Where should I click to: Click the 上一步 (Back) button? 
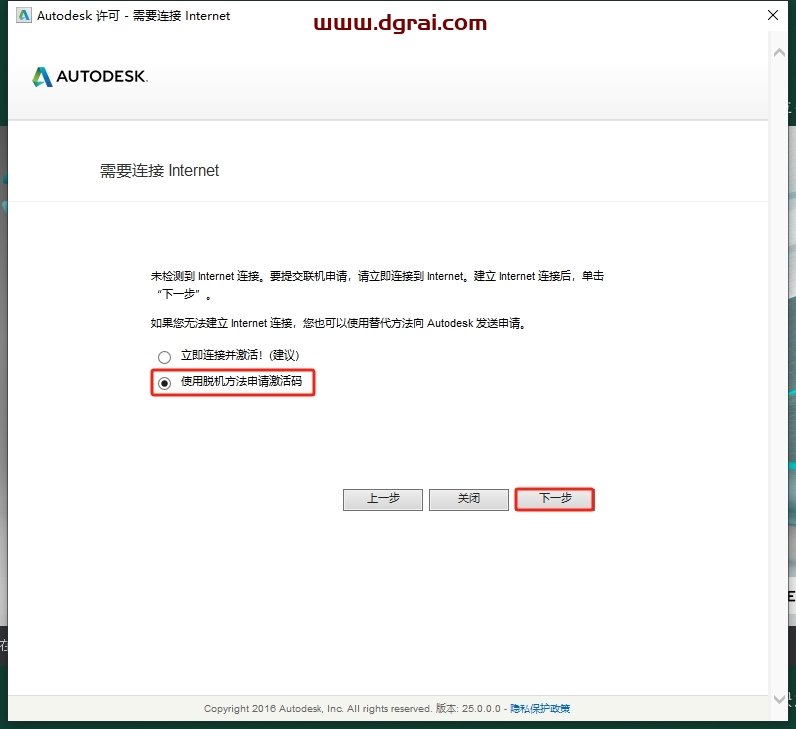click(383, 500)
